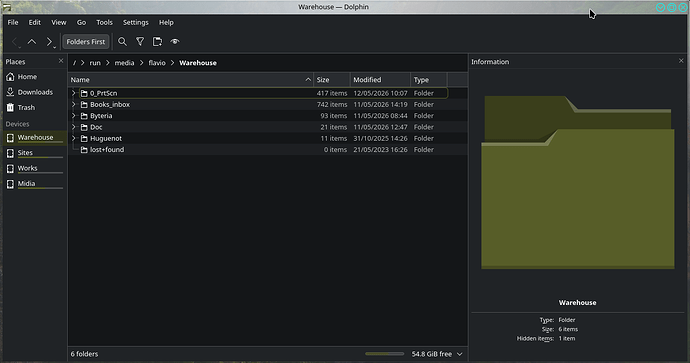Screen dimensions: 690x363
Task: Open the Settings menu
Action: (136, 22)
